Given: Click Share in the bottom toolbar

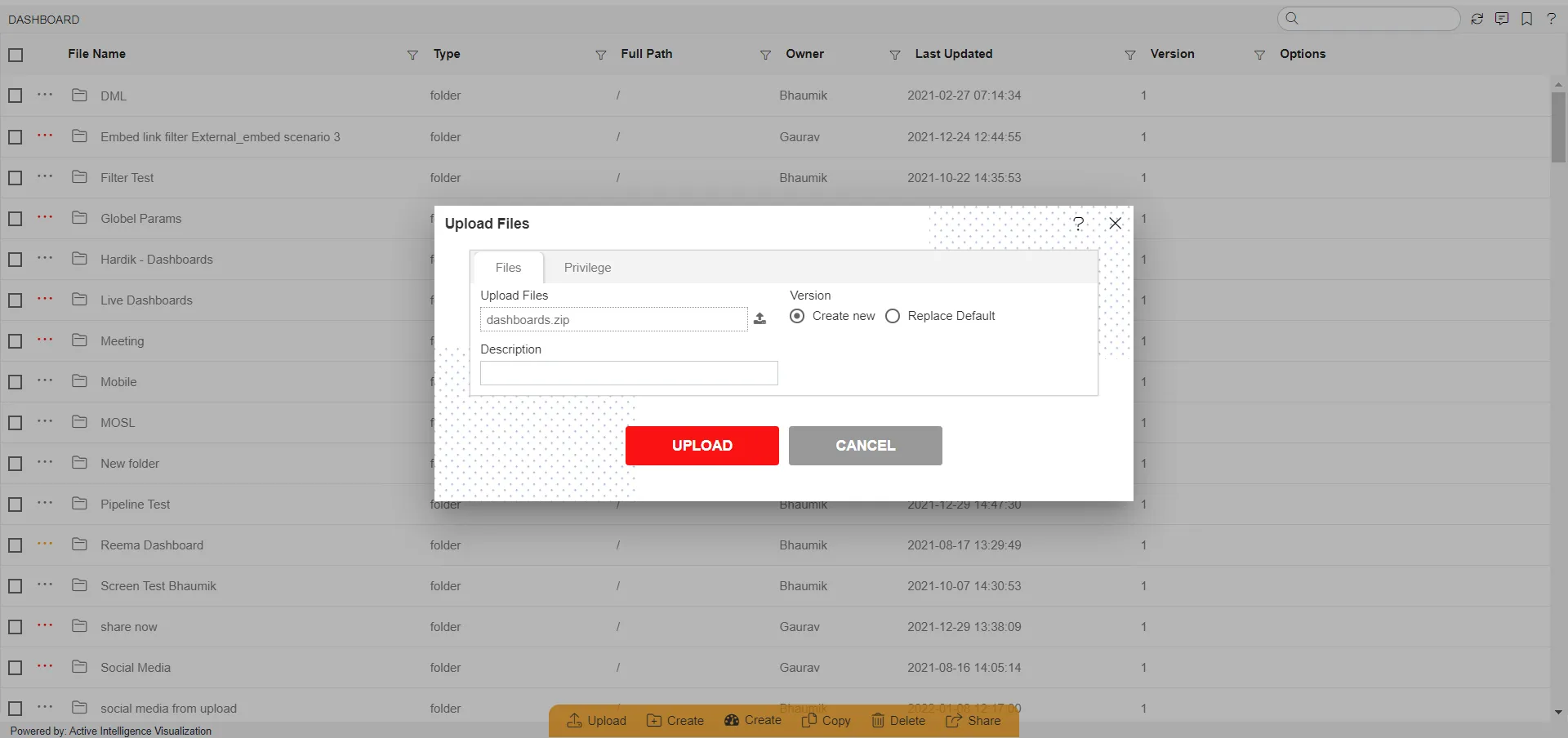Looking at the screenshot, I should (973, 720).
